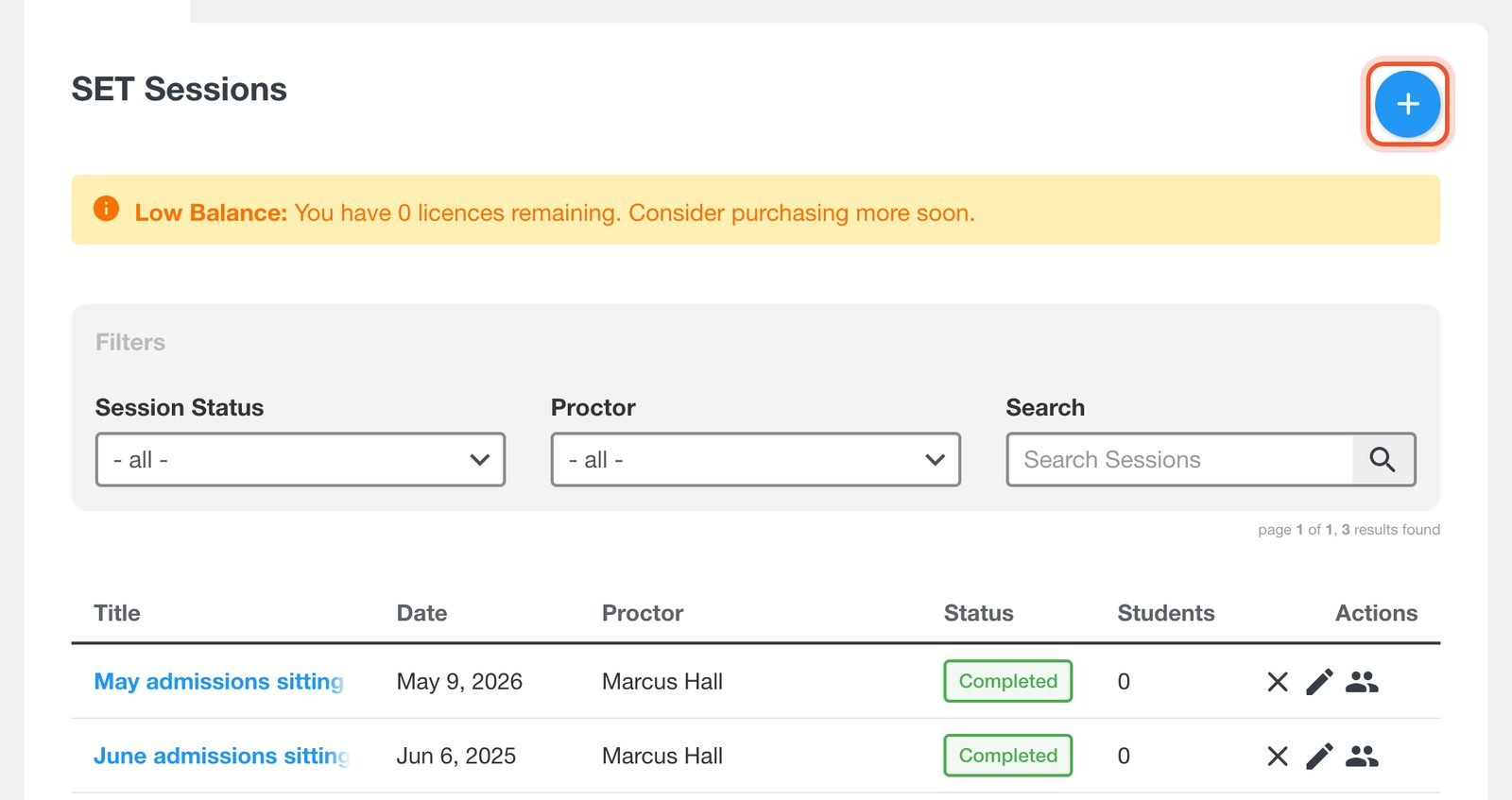The image size is (1512, 800).
Task: Open the June admissions sitting link
Action: click(x=222, y=756)
